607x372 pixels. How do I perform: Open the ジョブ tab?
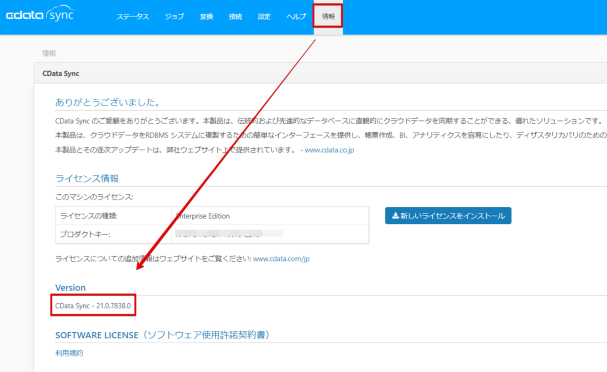coord(174,17)
